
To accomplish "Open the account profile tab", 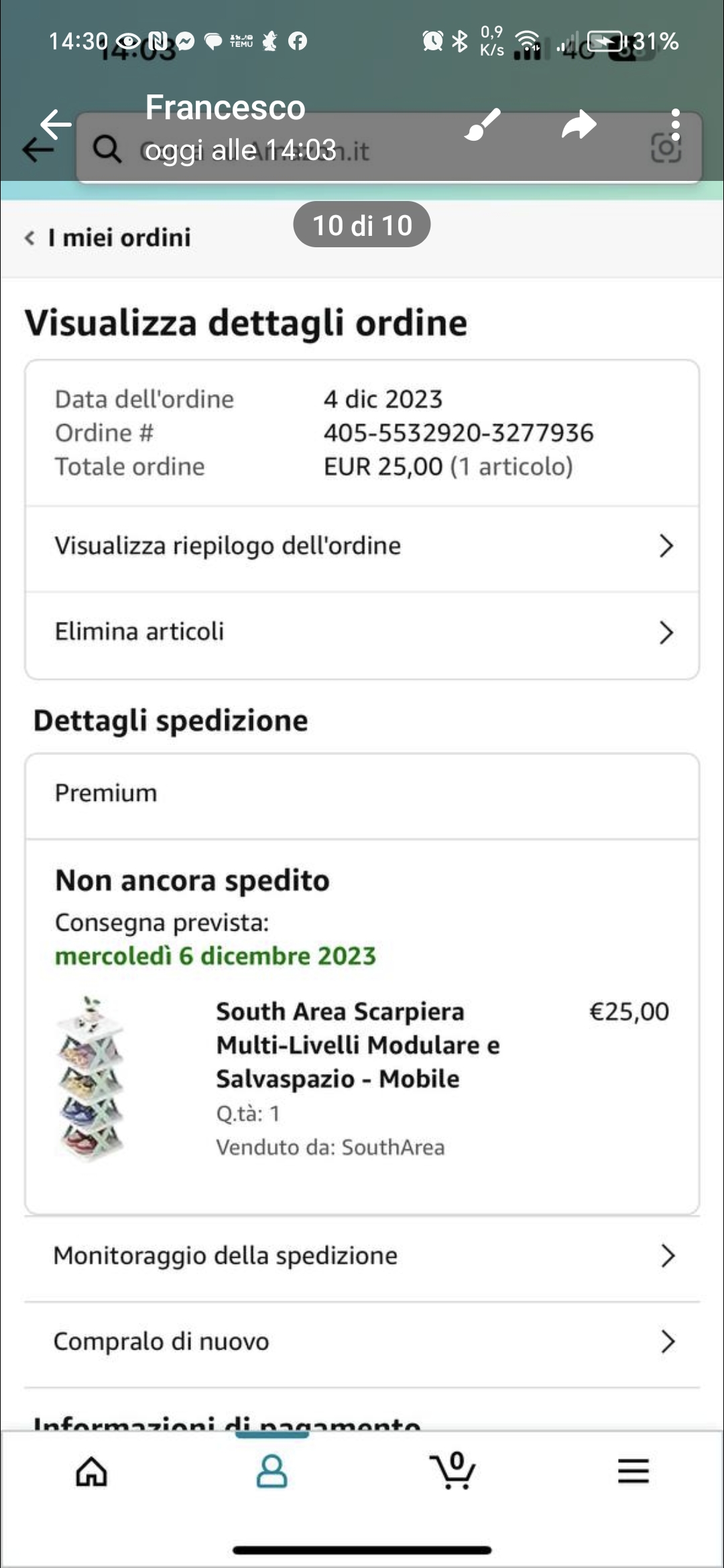I will click(272, 1472).
